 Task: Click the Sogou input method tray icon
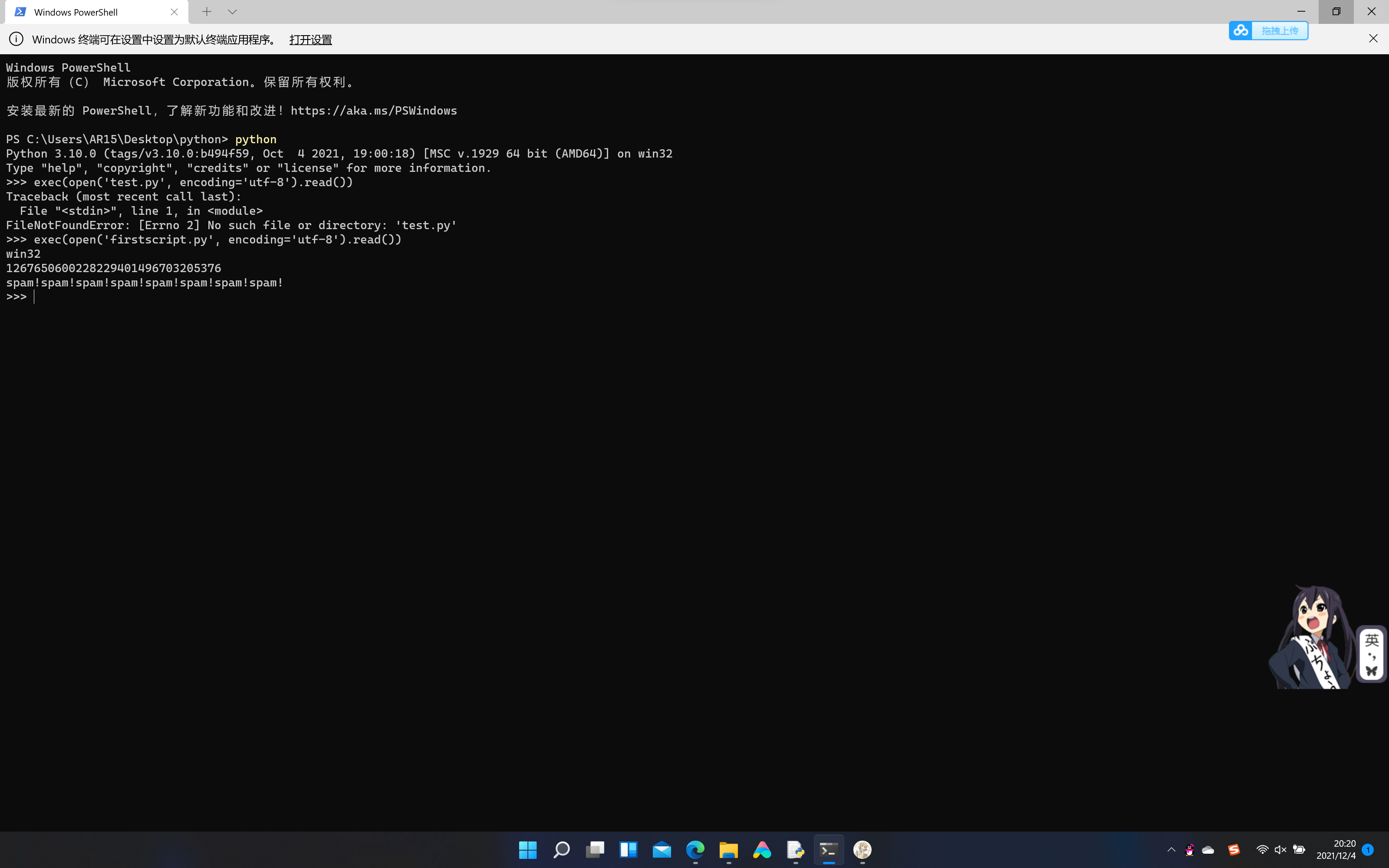point(1234,850)
